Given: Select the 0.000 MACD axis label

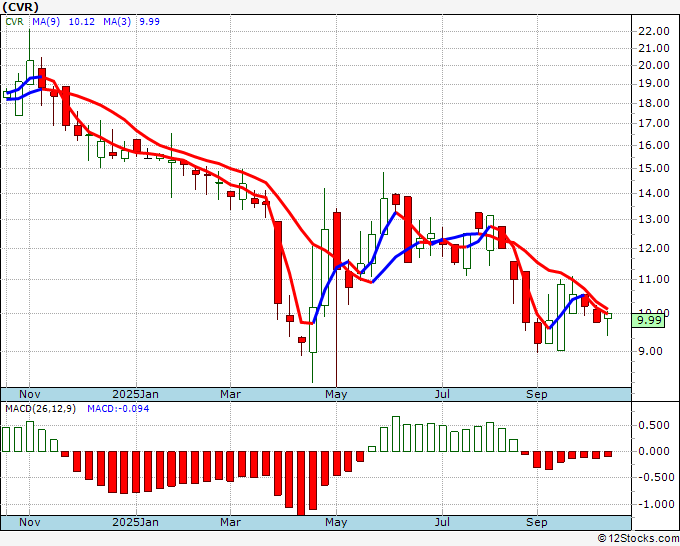Looking at the screenshot, I should point(654,451).
